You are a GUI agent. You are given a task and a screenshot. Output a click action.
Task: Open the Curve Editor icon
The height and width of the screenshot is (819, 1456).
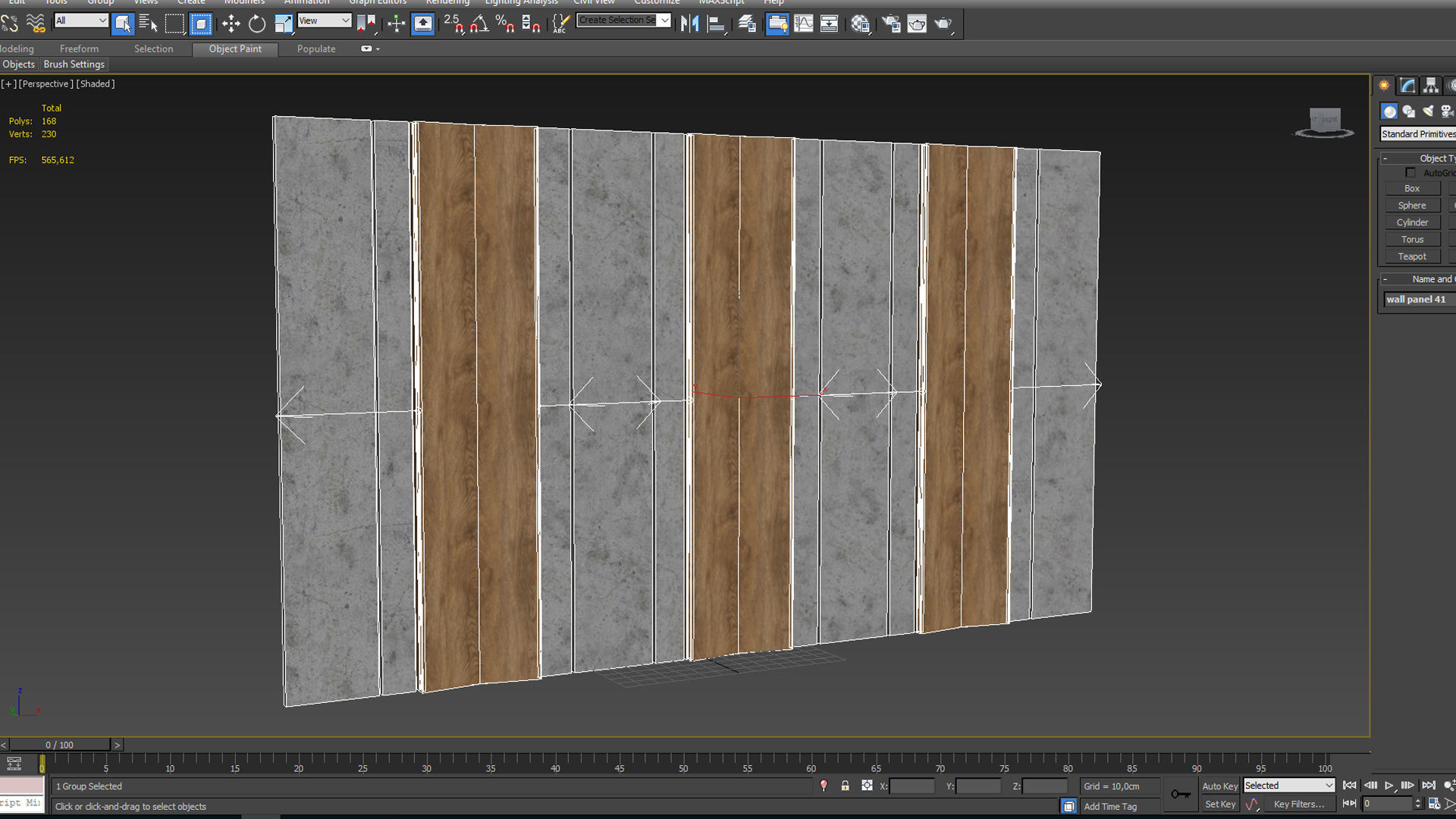[803, 24]
